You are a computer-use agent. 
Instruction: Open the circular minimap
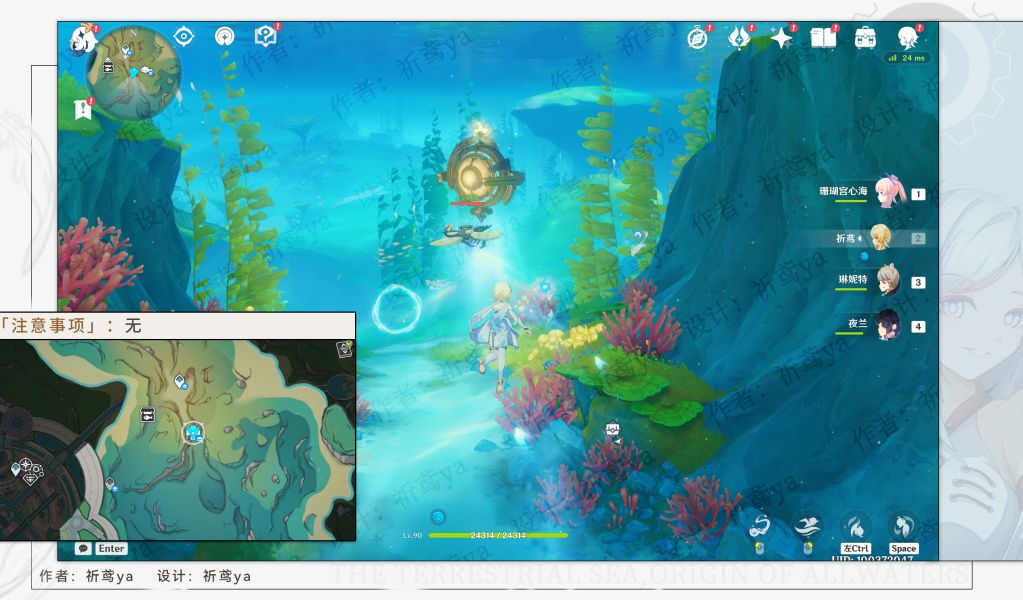134,72
